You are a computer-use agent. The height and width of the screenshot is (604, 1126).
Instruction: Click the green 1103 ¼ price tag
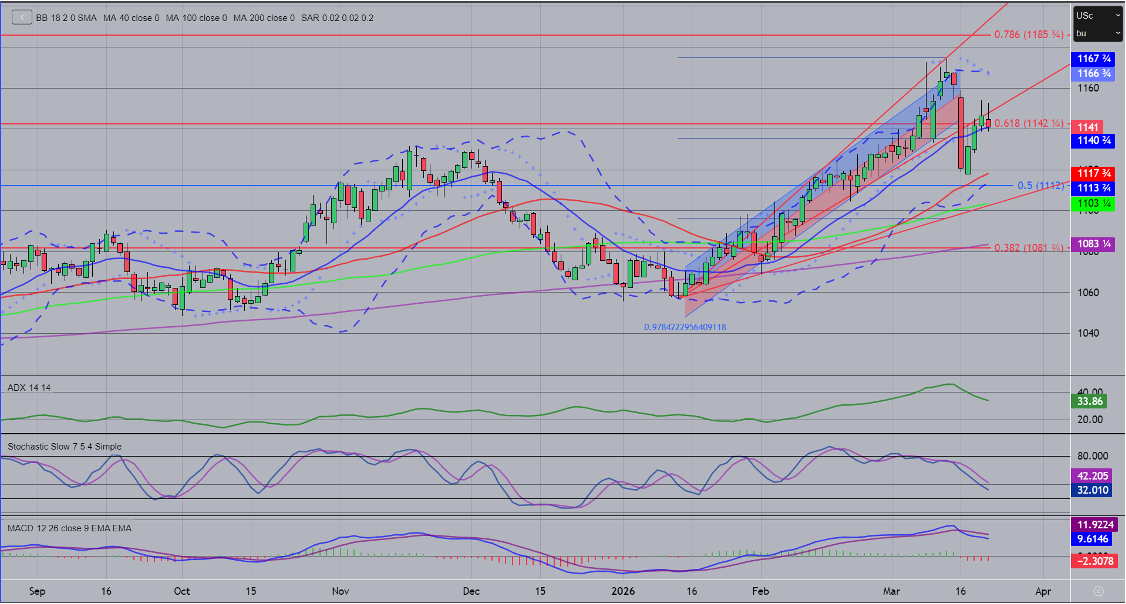click(x=1090, y=203)
